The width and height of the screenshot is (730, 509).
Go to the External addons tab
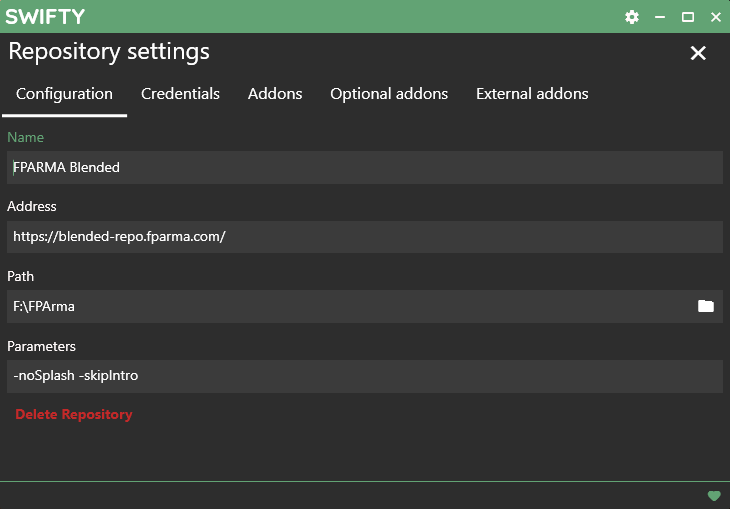tap(532, 94)
